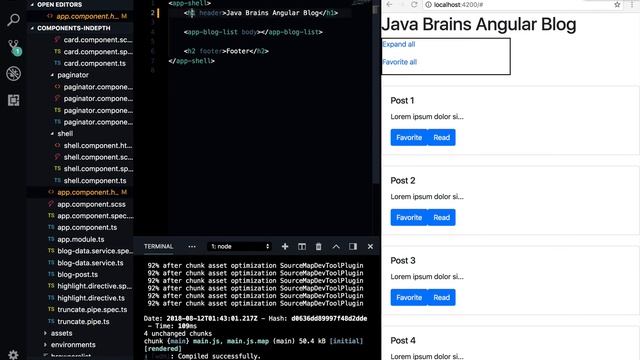The image size is (640, 360).
Task: Read Post 3
Action: (442, 298)
